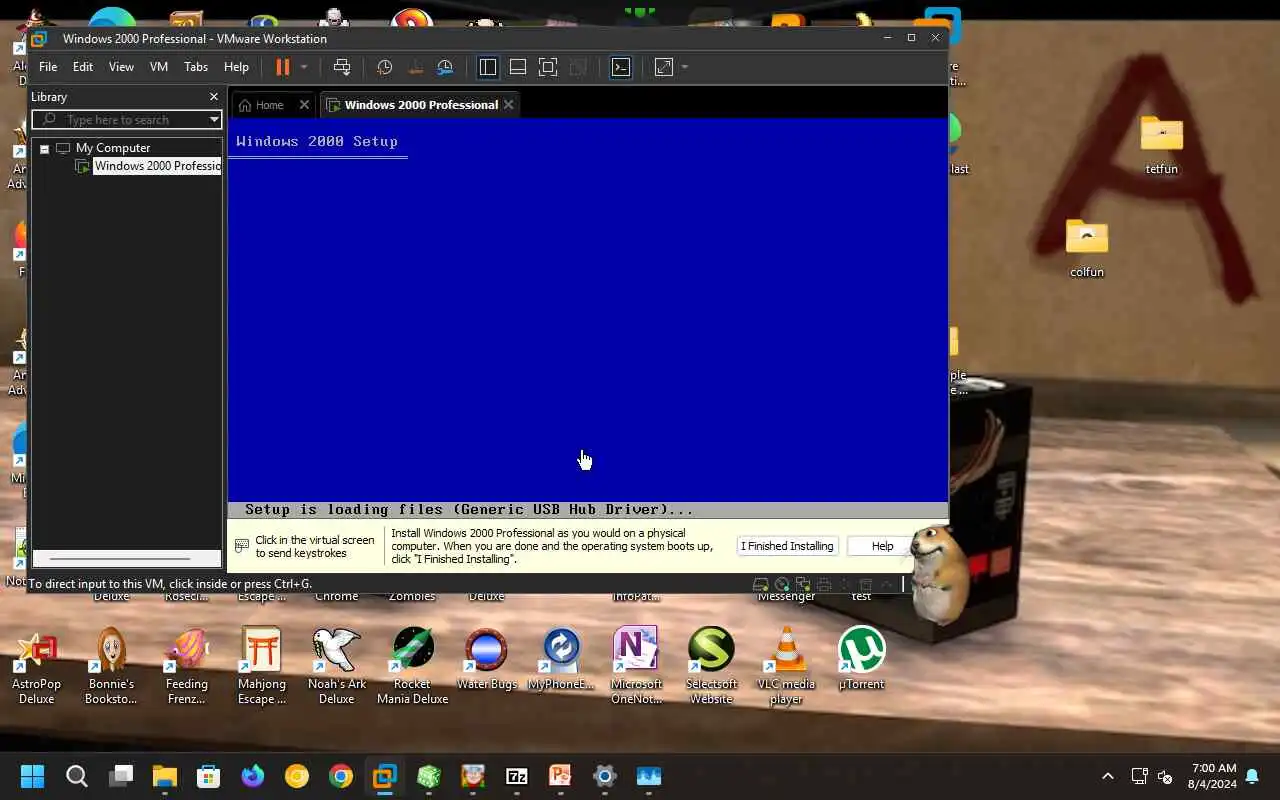Open the View menu
This screenshot has width=1280, height=800.
pyautogui.click(x=121, y=67)
